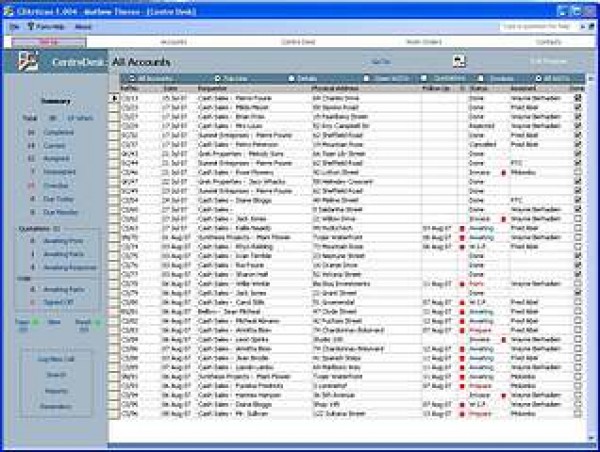Image resolution: width=600 pixels, height=452 pixels.
Task: Click the red flag in the Willie Winkle row
Action: pos(462,284)
